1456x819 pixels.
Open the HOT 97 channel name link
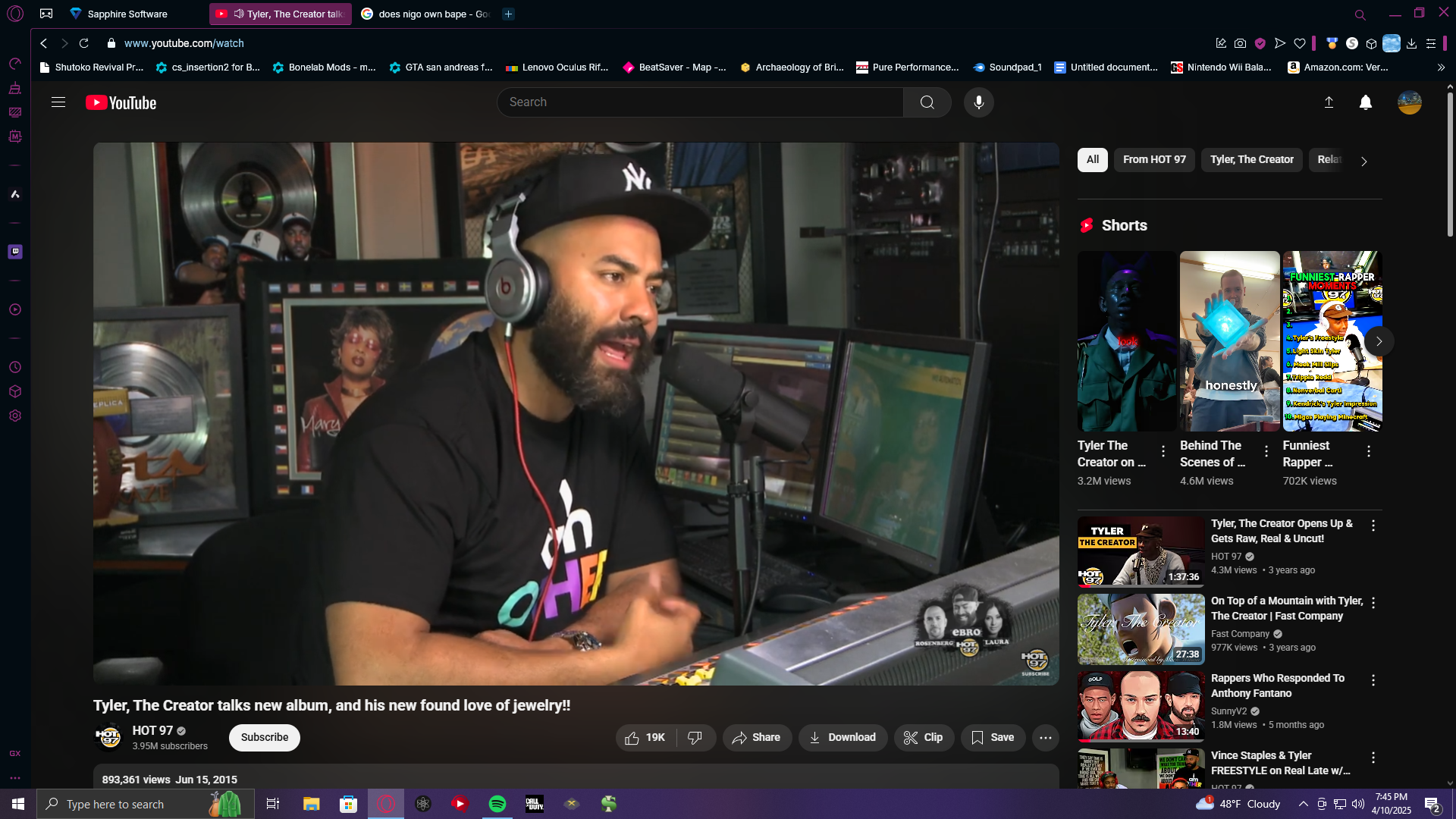(x=152, y=730)
